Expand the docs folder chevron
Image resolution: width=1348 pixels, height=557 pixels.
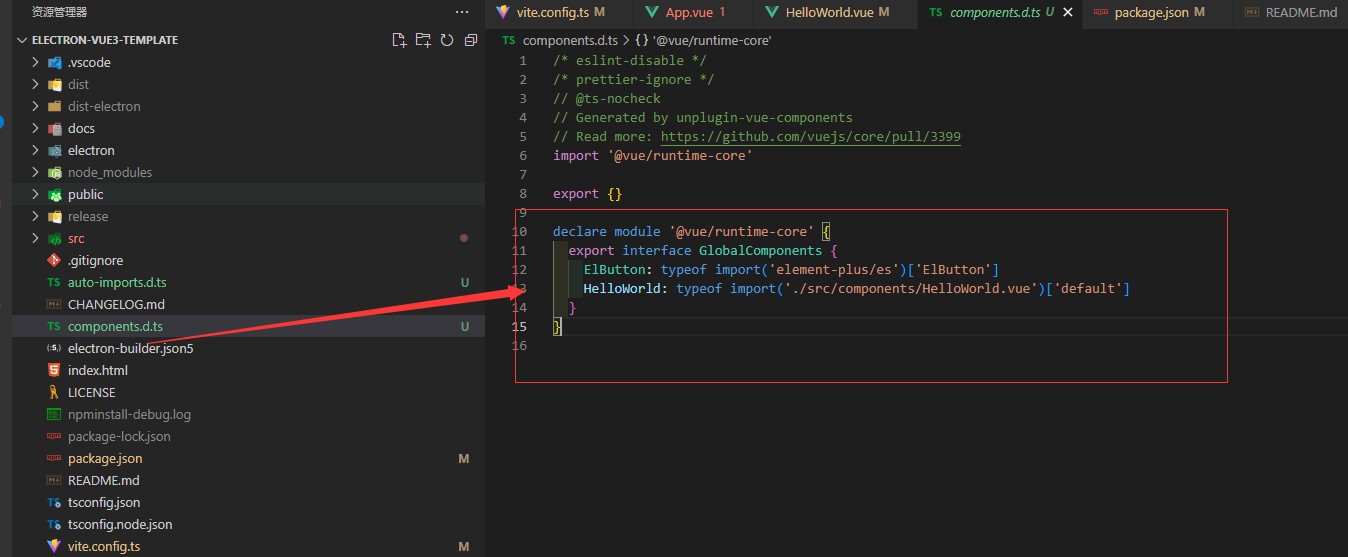click(x=36, y=128)
